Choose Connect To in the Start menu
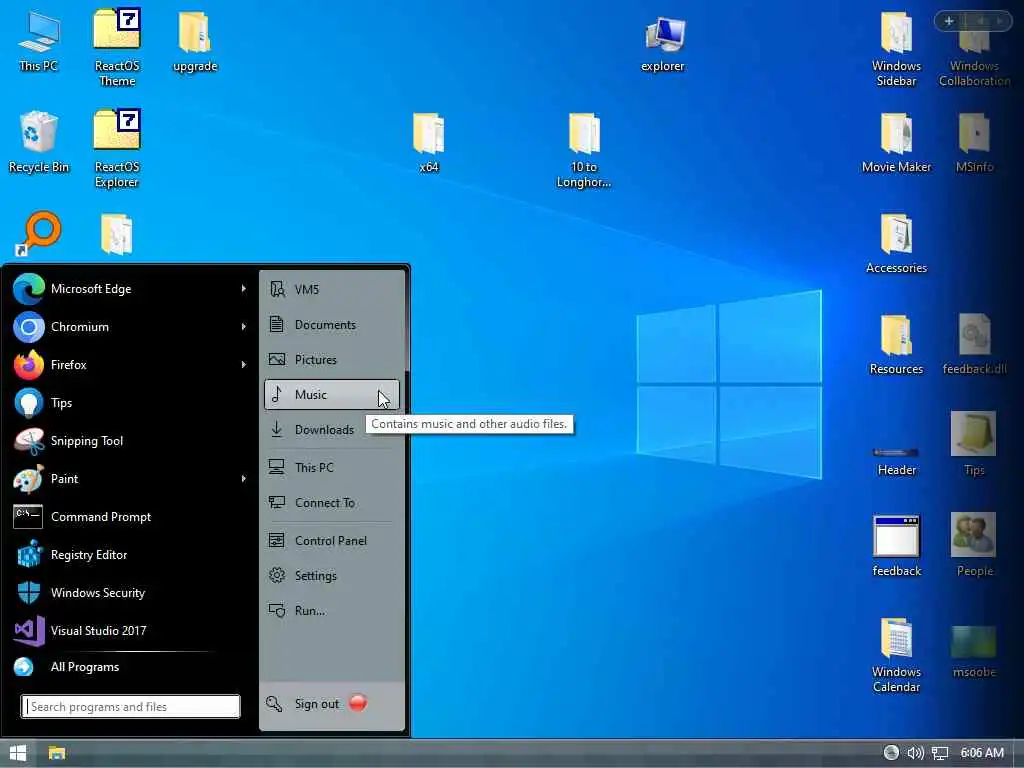Viewport: 1024px width, 768px height. 332,503
